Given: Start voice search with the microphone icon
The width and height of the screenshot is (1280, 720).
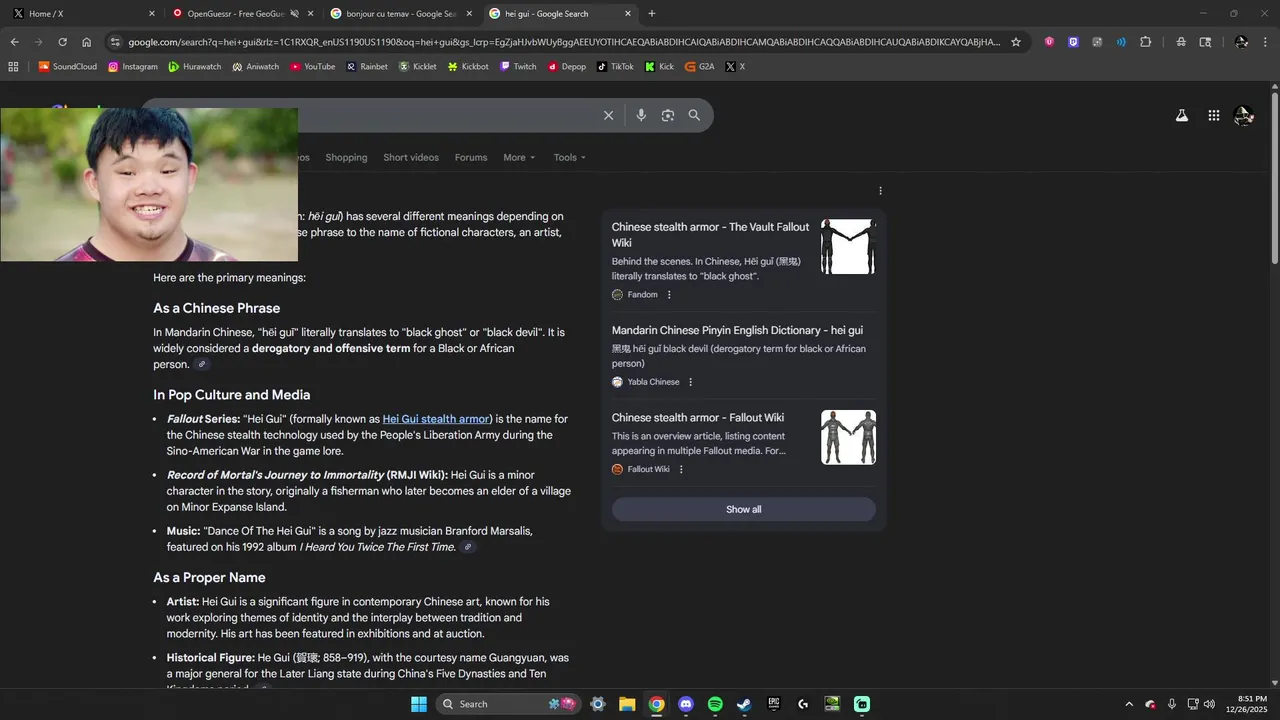Looking at the screenshot, I should tap(641, 115).
